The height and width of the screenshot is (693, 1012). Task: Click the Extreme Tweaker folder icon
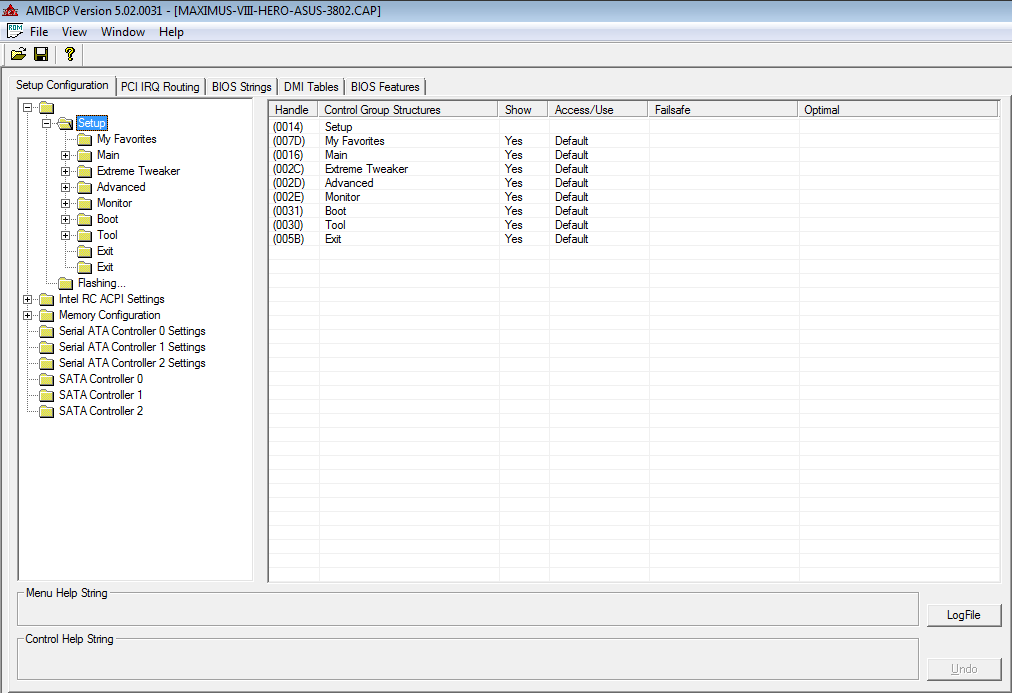84,171
